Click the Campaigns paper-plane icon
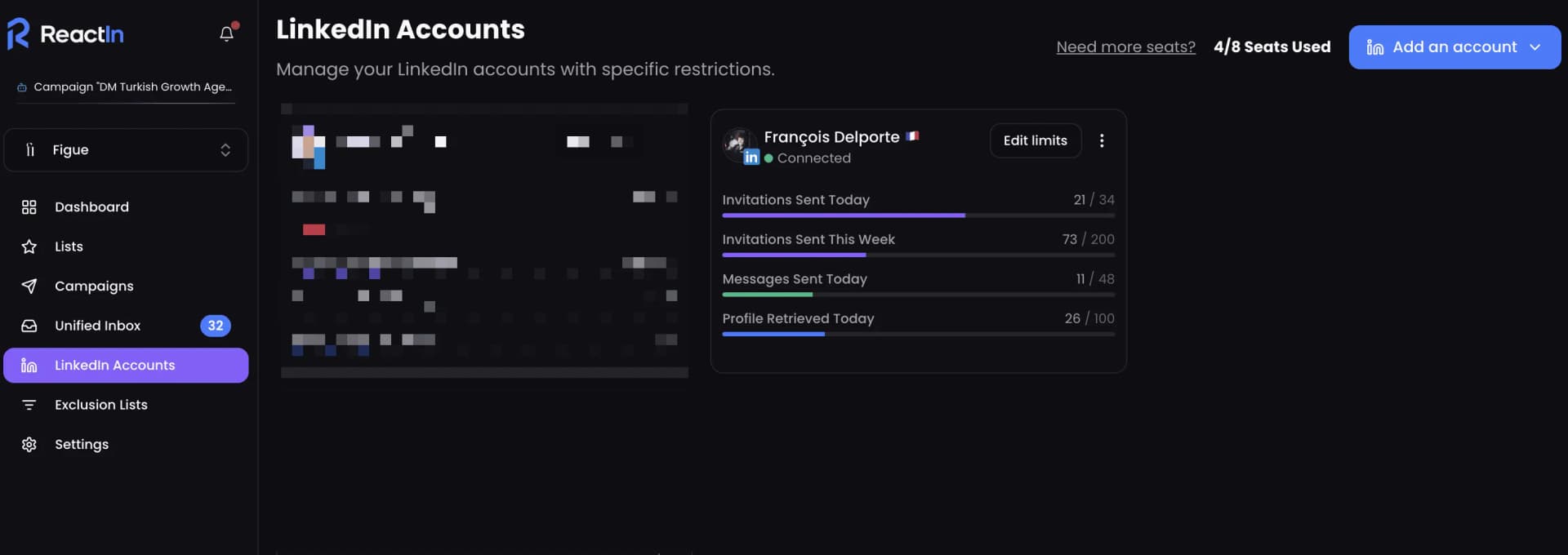Image resolution: width=1568 pixels, height=555 pixels. pyautogui.click(x=29, y=286)
